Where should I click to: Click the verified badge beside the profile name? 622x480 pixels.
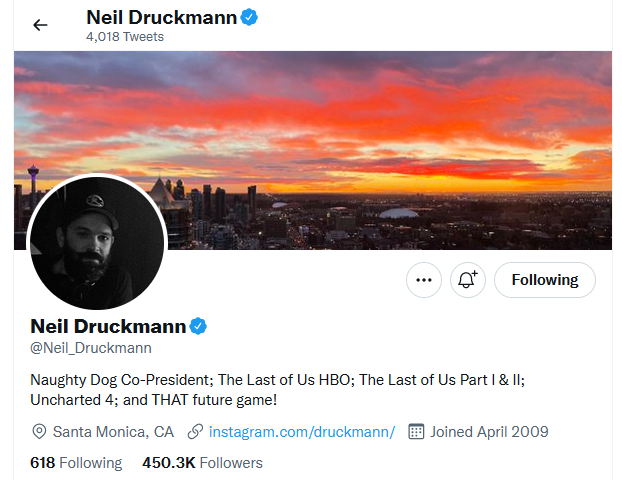coord(198,326)
